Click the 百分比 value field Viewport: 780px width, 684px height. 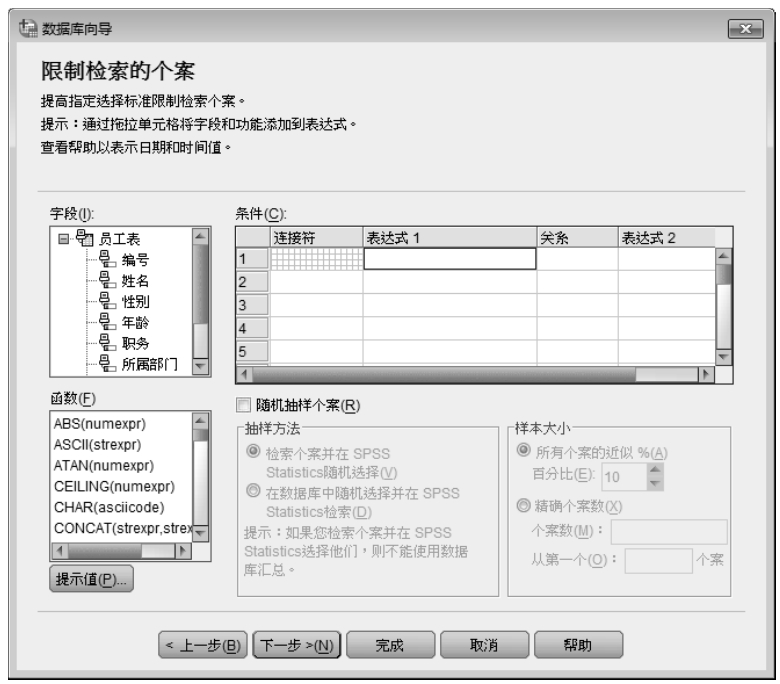(625, 477)
